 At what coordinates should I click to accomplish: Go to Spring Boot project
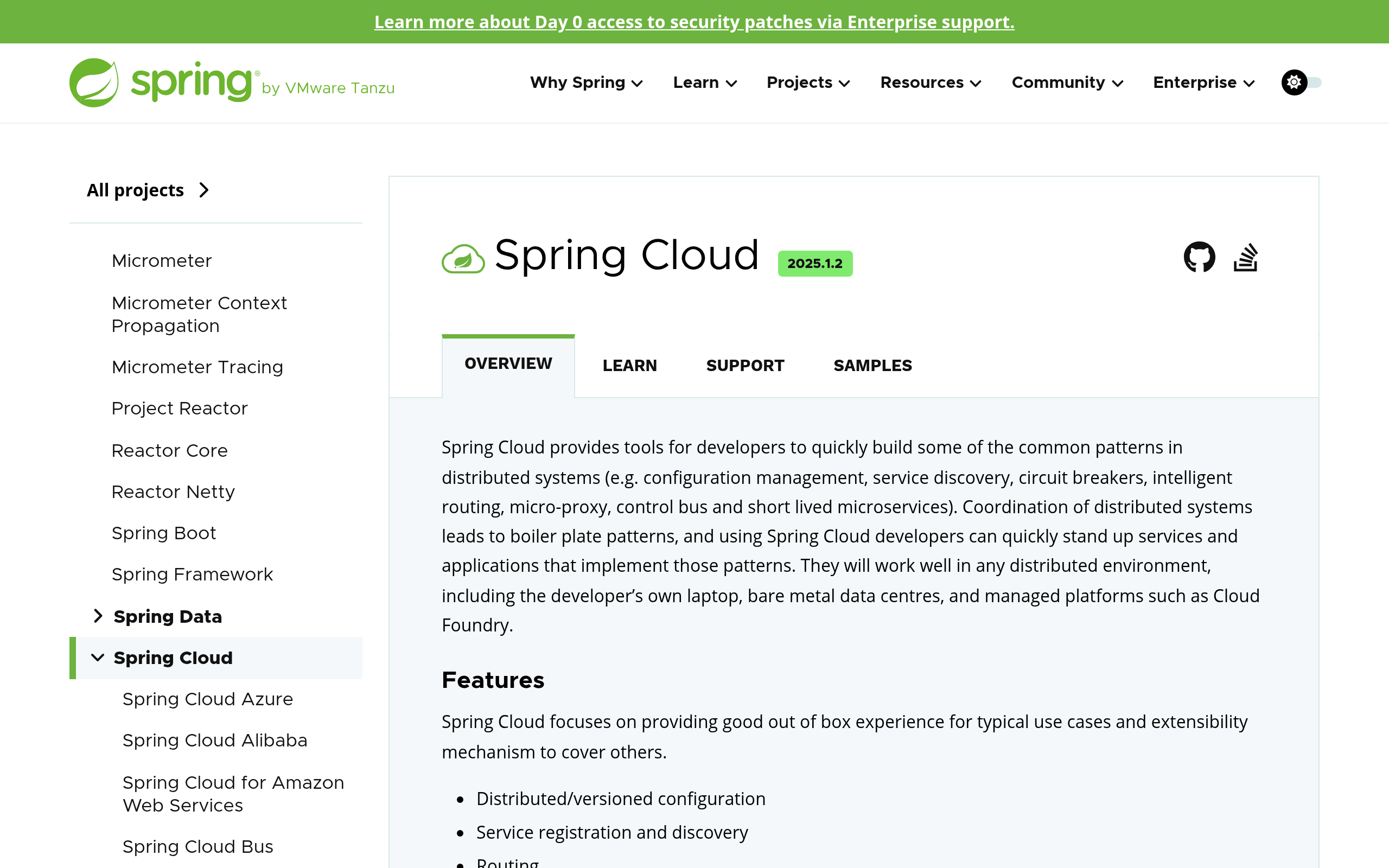[163, 533]
